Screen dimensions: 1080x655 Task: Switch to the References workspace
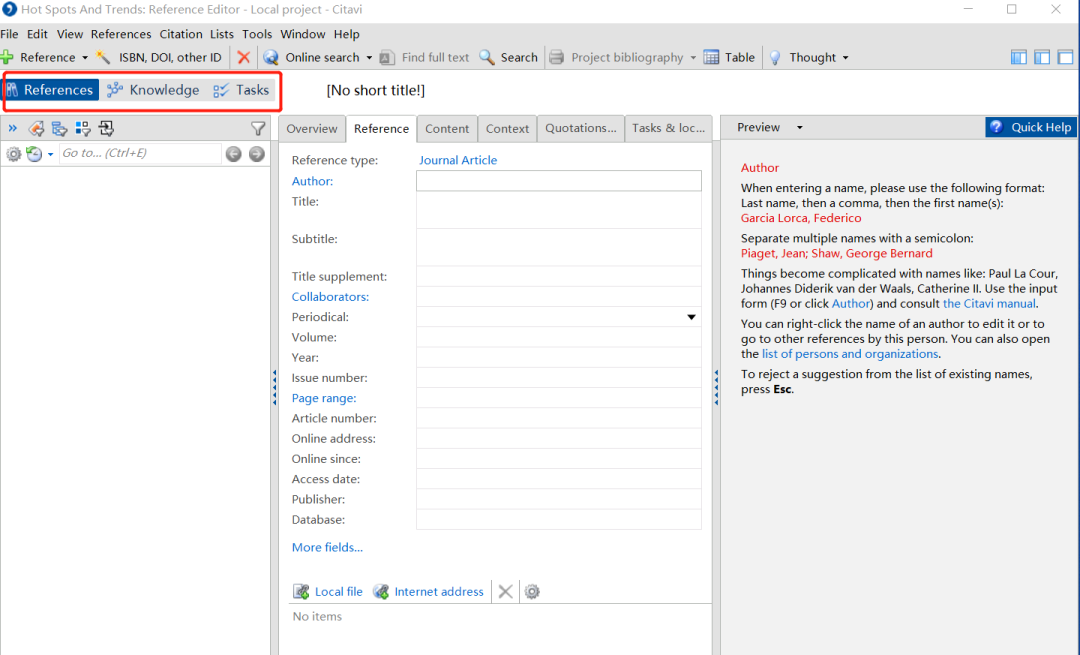(51, 90)
